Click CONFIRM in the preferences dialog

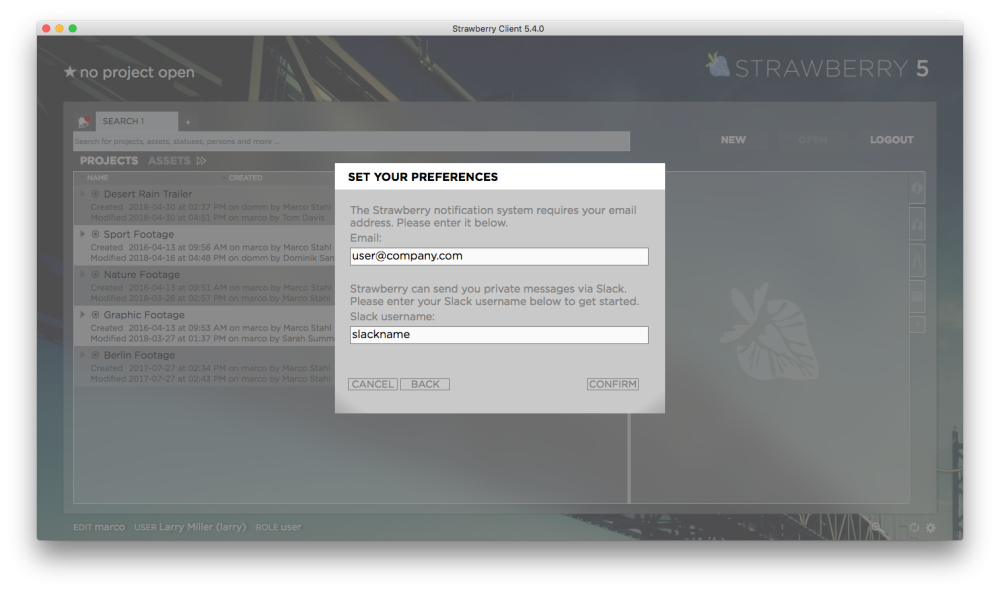(x=613, y=384)
